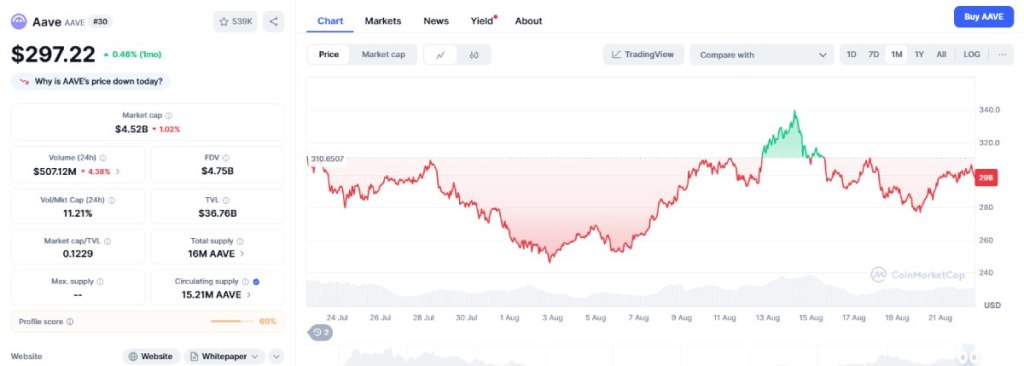The width and height of the screenshot is (1024, 366).
Task: Toggle chart to Market cap view
Action: point(383,55)
